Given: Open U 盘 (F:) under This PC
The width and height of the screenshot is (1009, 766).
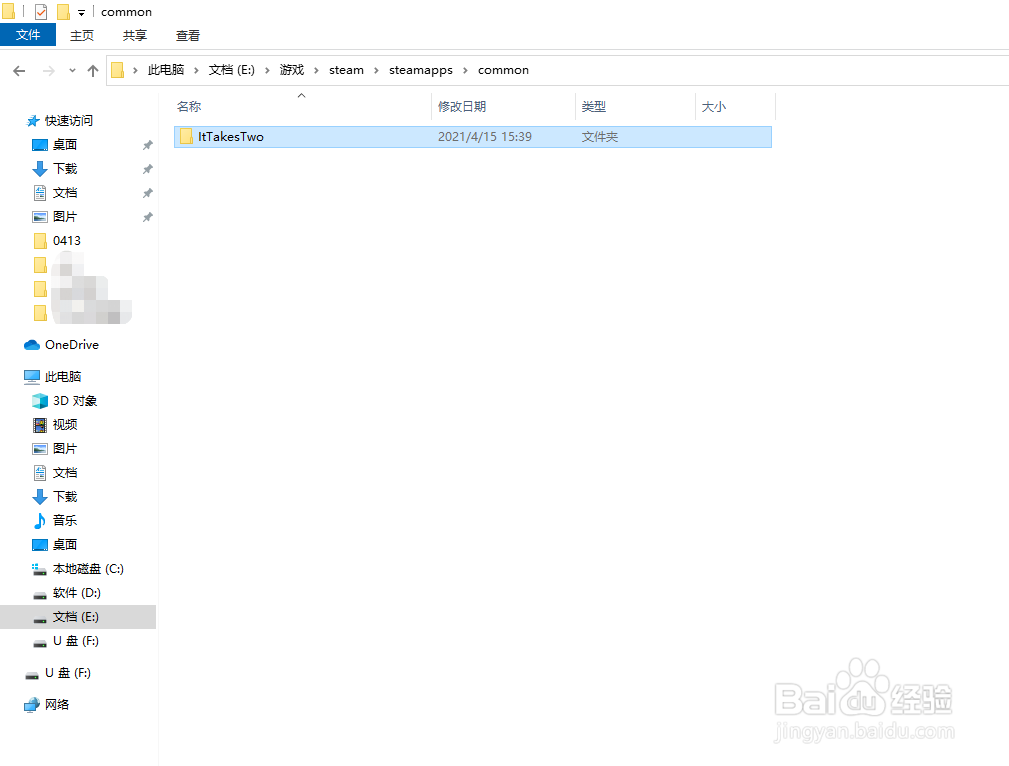Looking at the screenshot, I should tap(76, 640).
